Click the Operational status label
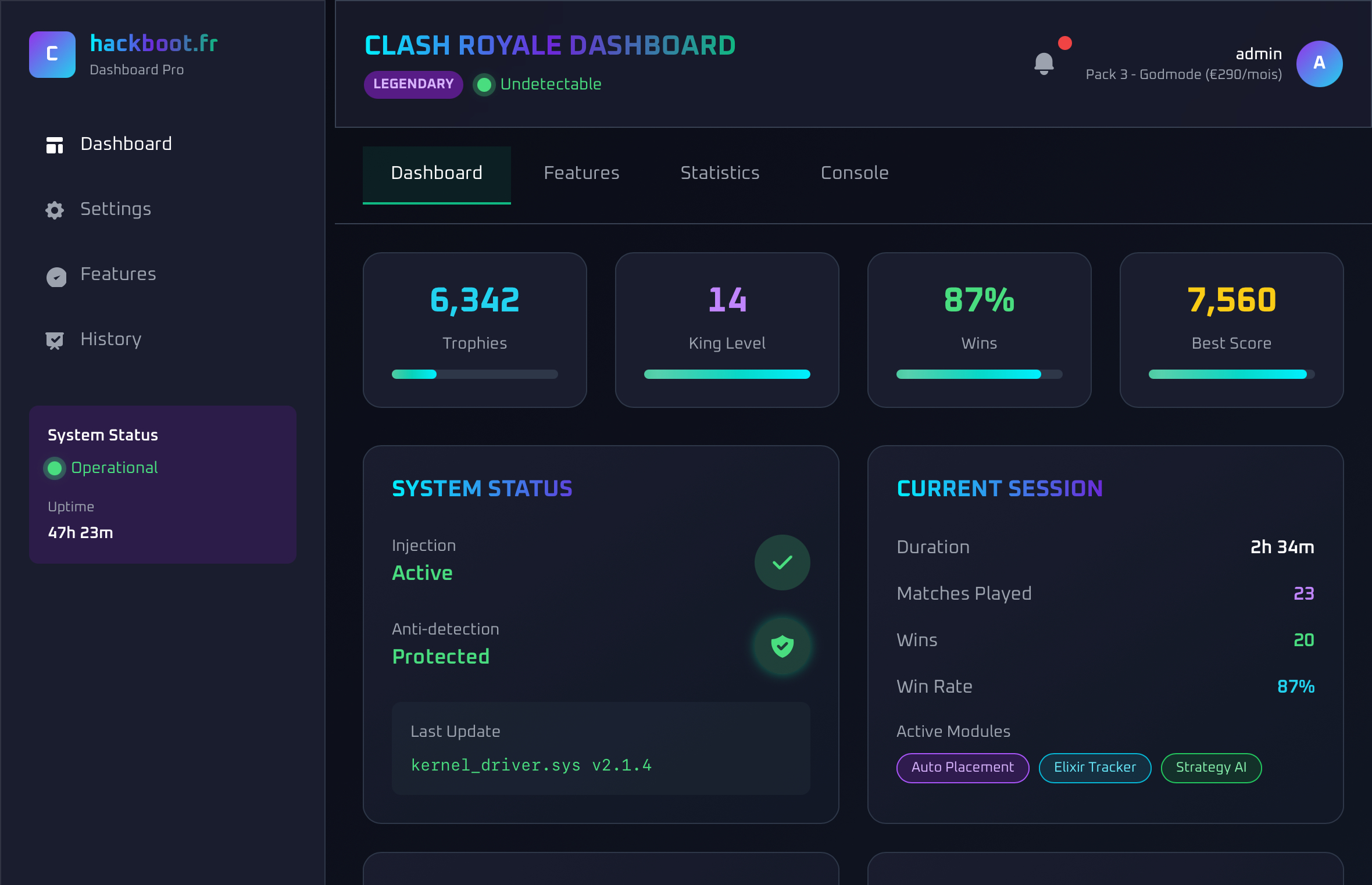Screen dimensions: 1372x885 tap(115, 468)
